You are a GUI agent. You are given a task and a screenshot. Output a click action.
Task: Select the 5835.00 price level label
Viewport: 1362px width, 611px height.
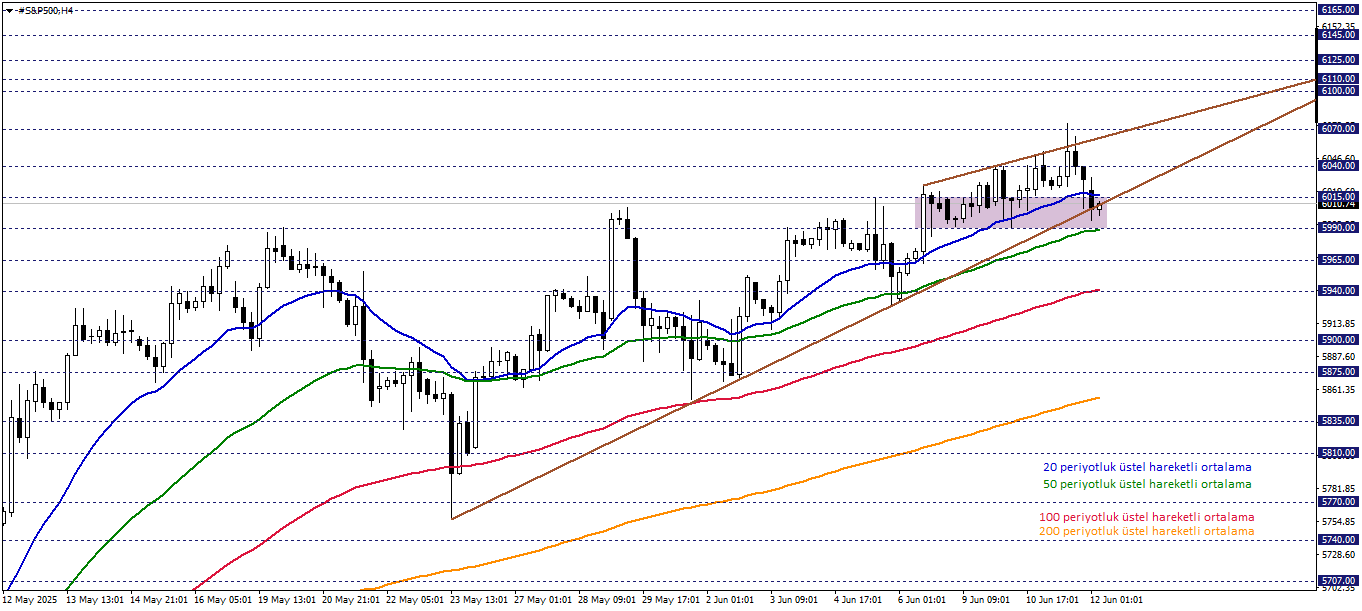(1338, 421)
